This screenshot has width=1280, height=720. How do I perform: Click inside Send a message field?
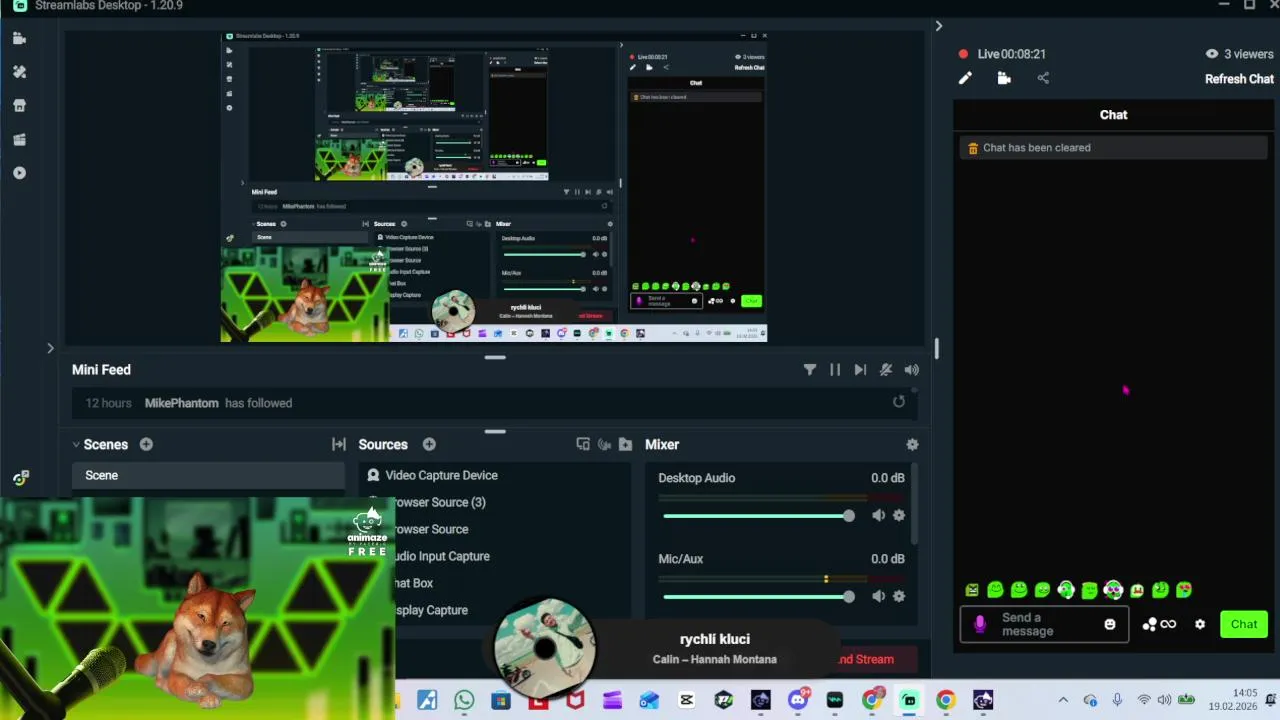(1044, 624)
